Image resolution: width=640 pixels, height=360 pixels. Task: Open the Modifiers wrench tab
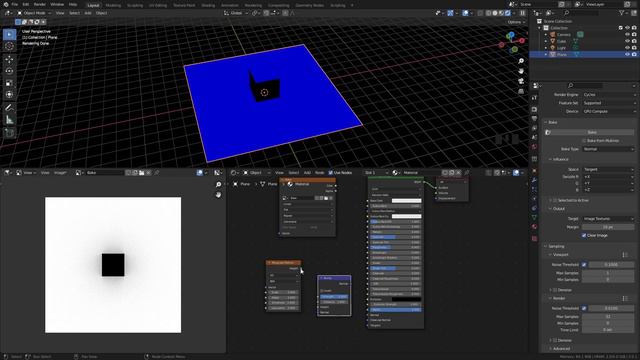pyautogui.click(x=534, y=180)
